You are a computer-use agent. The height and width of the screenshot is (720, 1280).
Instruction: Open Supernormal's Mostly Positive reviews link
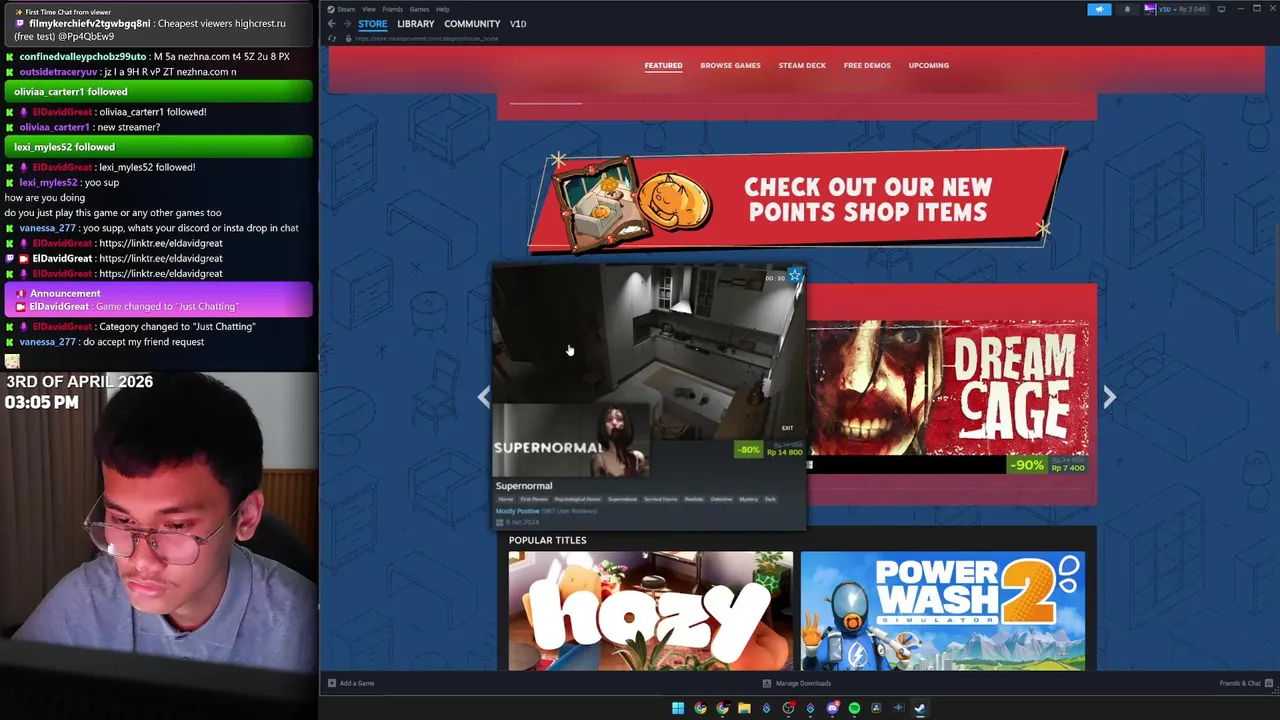tap(518, 511)
